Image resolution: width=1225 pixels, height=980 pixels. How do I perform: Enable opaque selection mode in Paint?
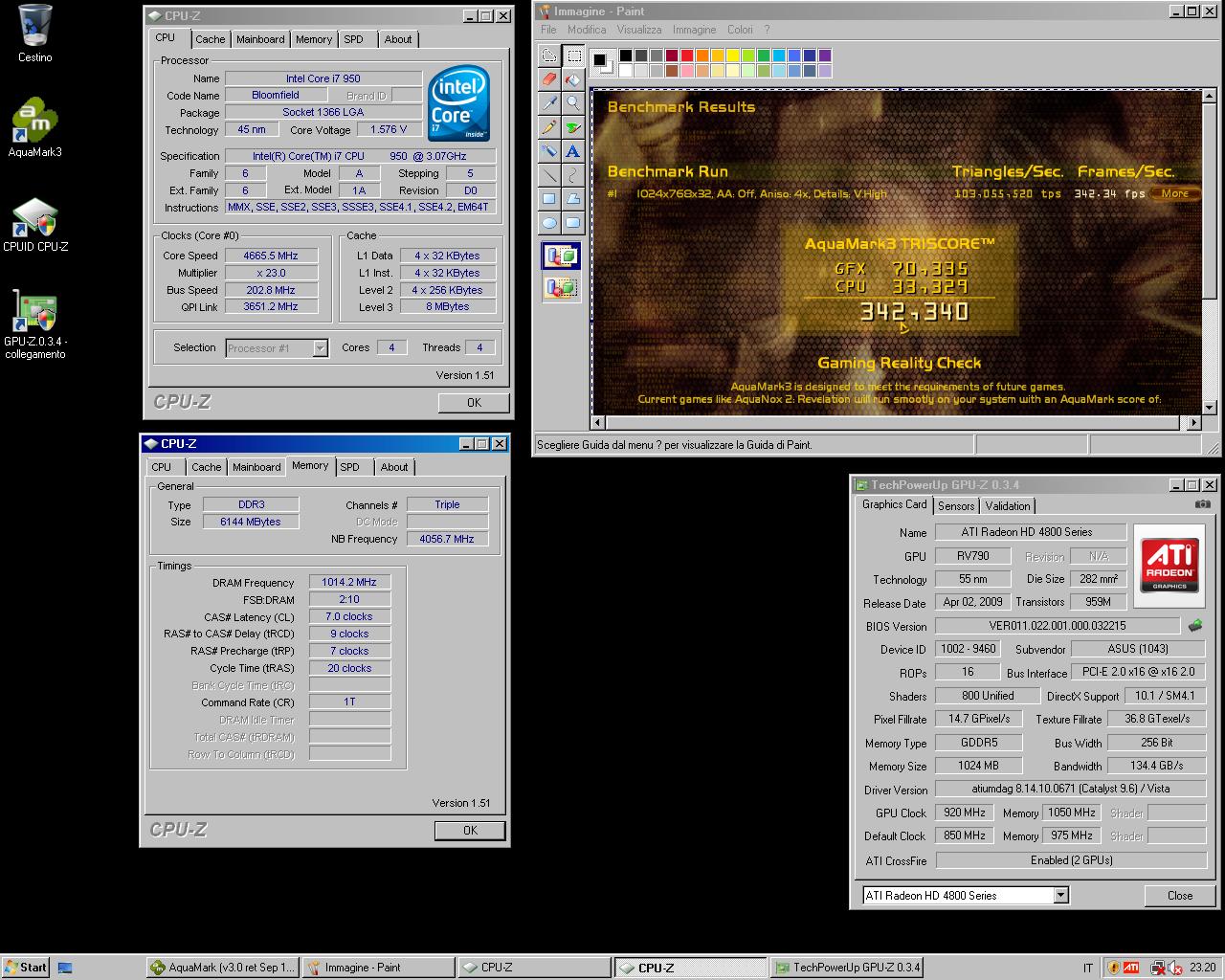pos(561,256)
